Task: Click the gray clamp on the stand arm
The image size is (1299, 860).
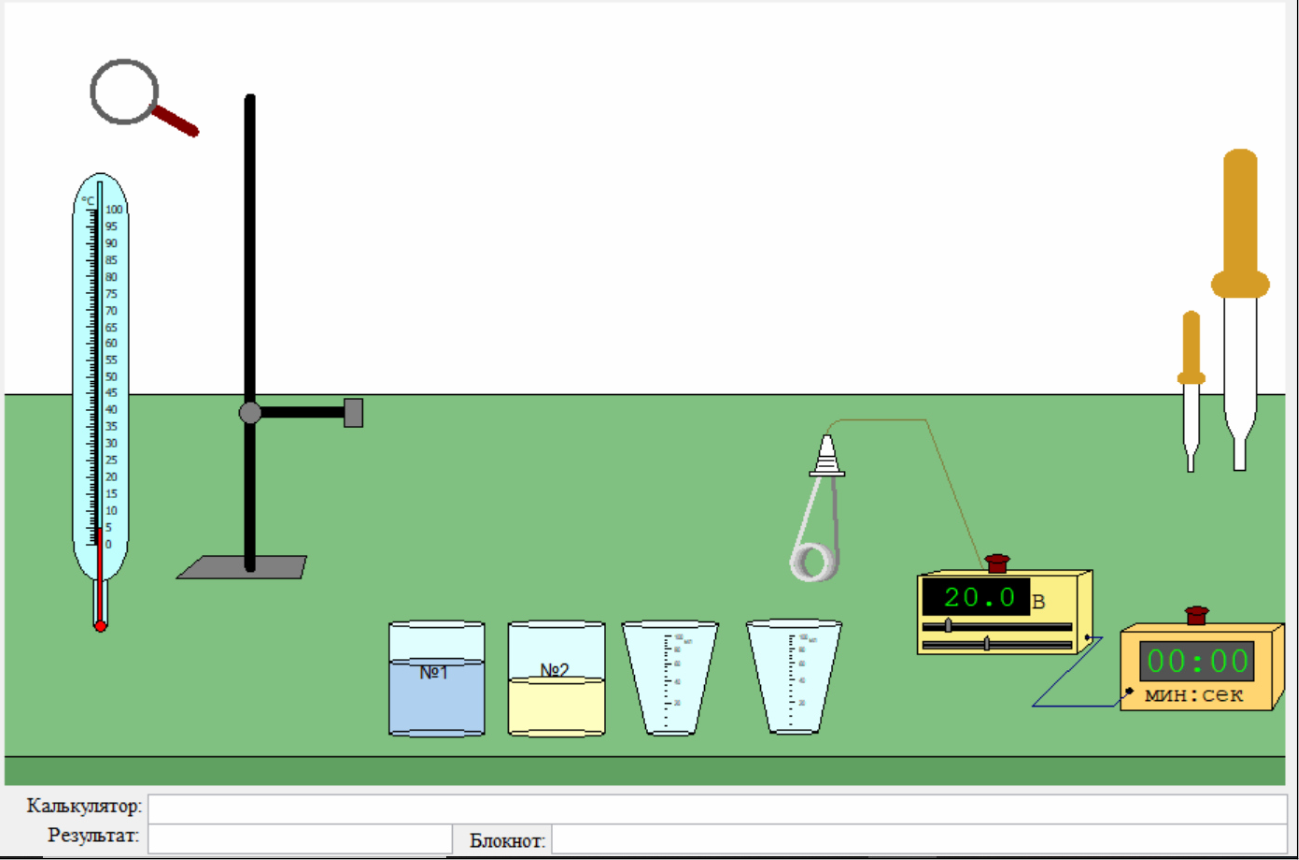Action: [353, 412]
